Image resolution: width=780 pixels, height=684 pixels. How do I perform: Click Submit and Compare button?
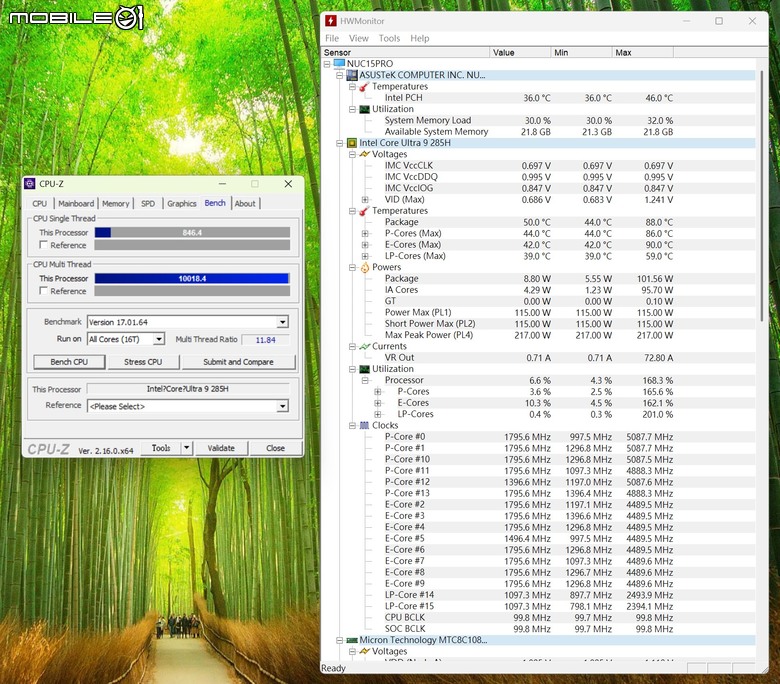pyautogui.click(x=238, y=362)
